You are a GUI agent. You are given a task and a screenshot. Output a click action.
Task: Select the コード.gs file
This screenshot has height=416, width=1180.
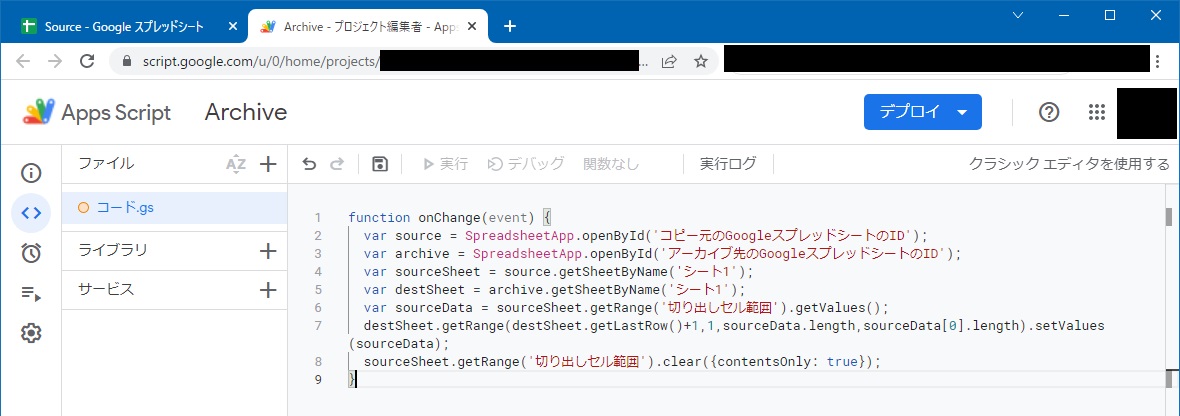tap(175, 208)
